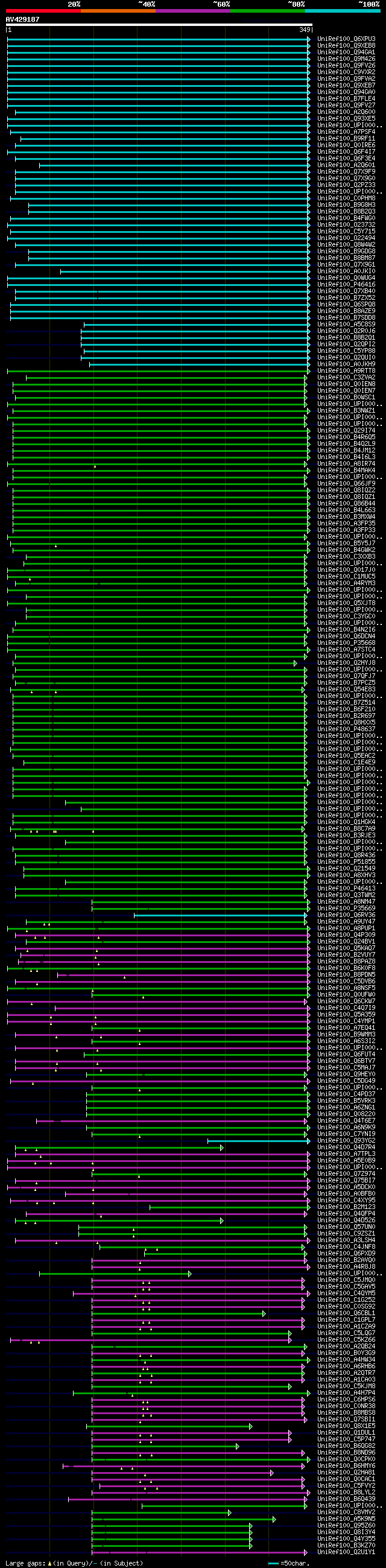Select the UniRef100_Q08220 label

(x=346, y=1114)
